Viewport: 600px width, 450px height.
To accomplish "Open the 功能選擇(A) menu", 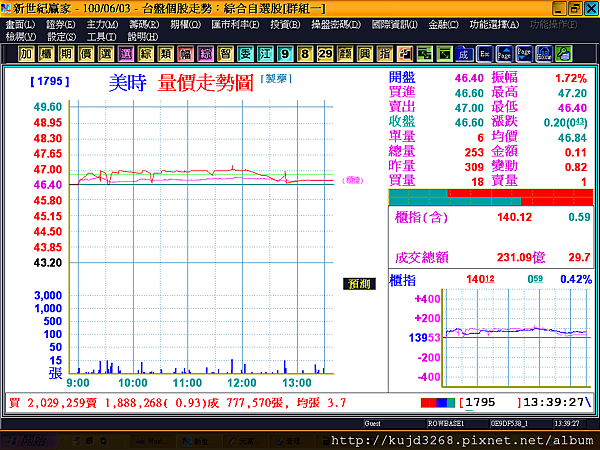I will pos(494,25).
